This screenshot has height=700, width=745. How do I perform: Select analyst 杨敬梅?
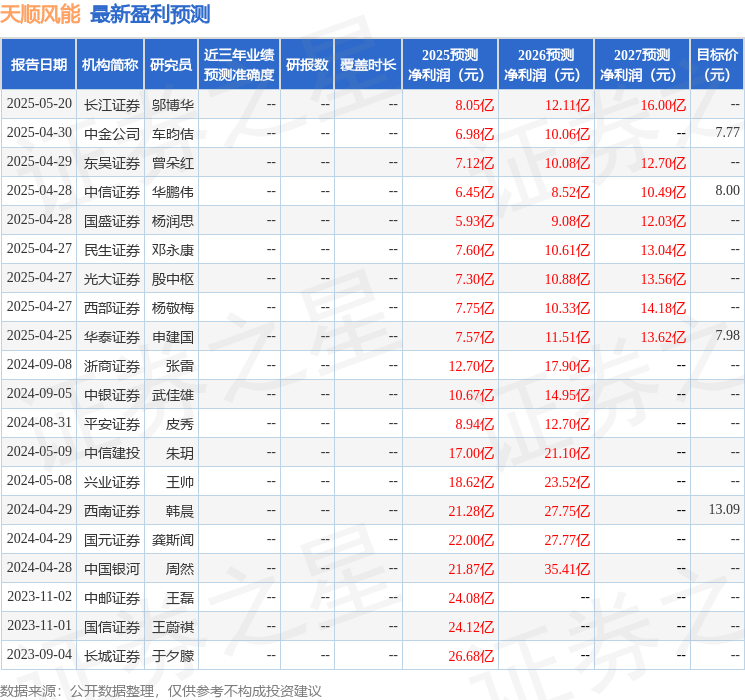click(173, 308)
